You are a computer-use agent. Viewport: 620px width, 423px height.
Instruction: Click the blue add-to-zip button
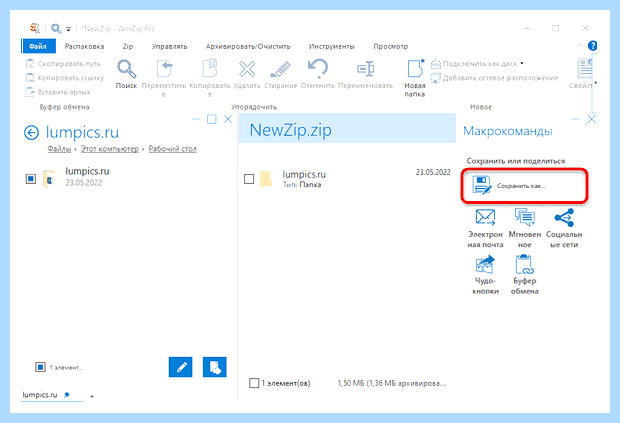click(x=215, y=367)
